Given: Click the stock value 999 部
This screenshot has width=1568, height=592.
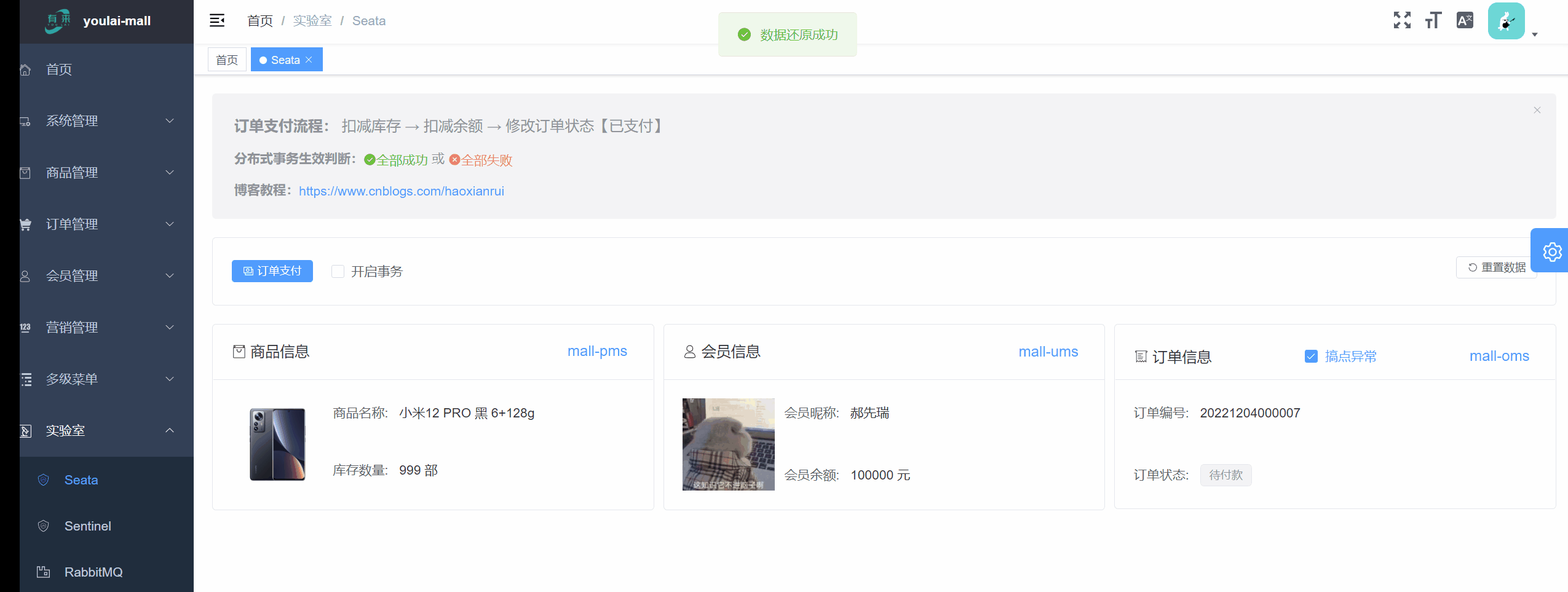Looking at the screenshot, I should pos(418,470).
